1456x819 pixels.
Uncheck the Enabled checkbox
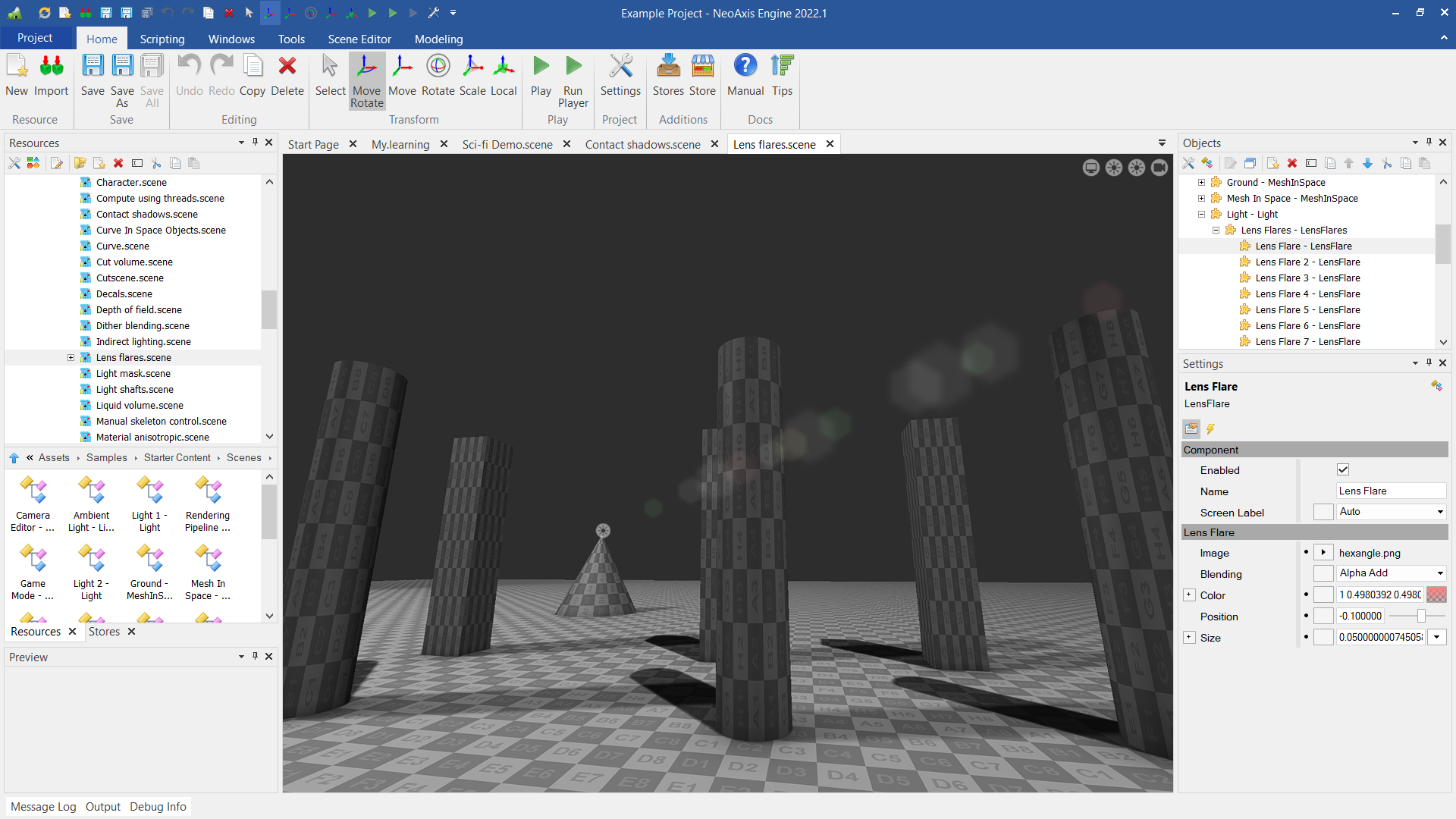(1343, 470)
